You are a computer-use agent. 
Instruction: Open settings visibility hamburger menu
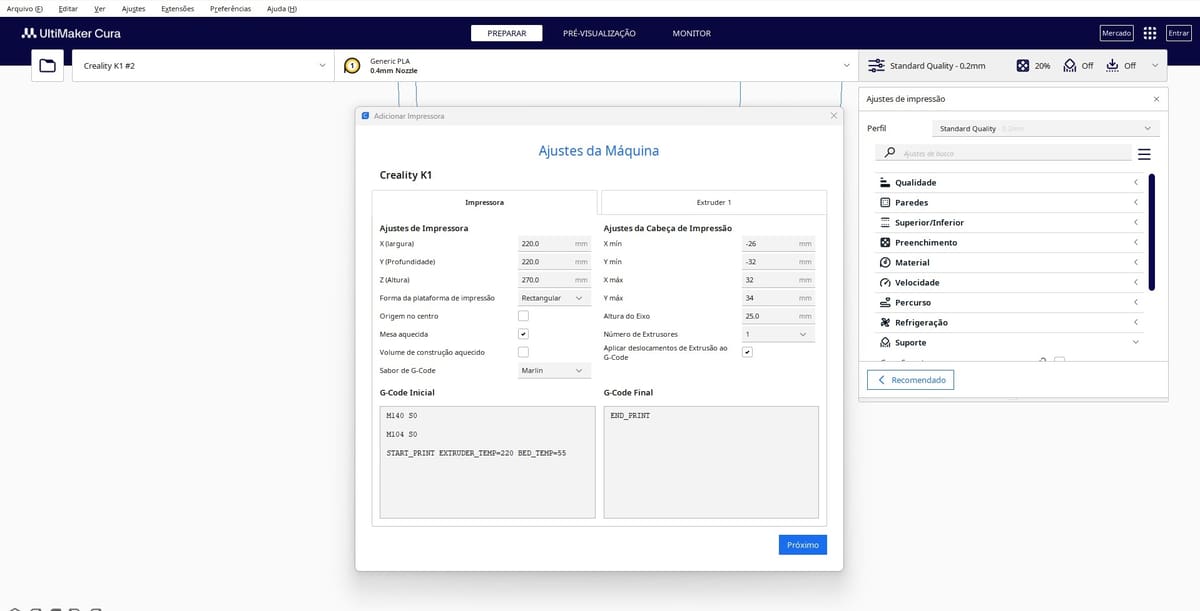tap(1144, 154)
